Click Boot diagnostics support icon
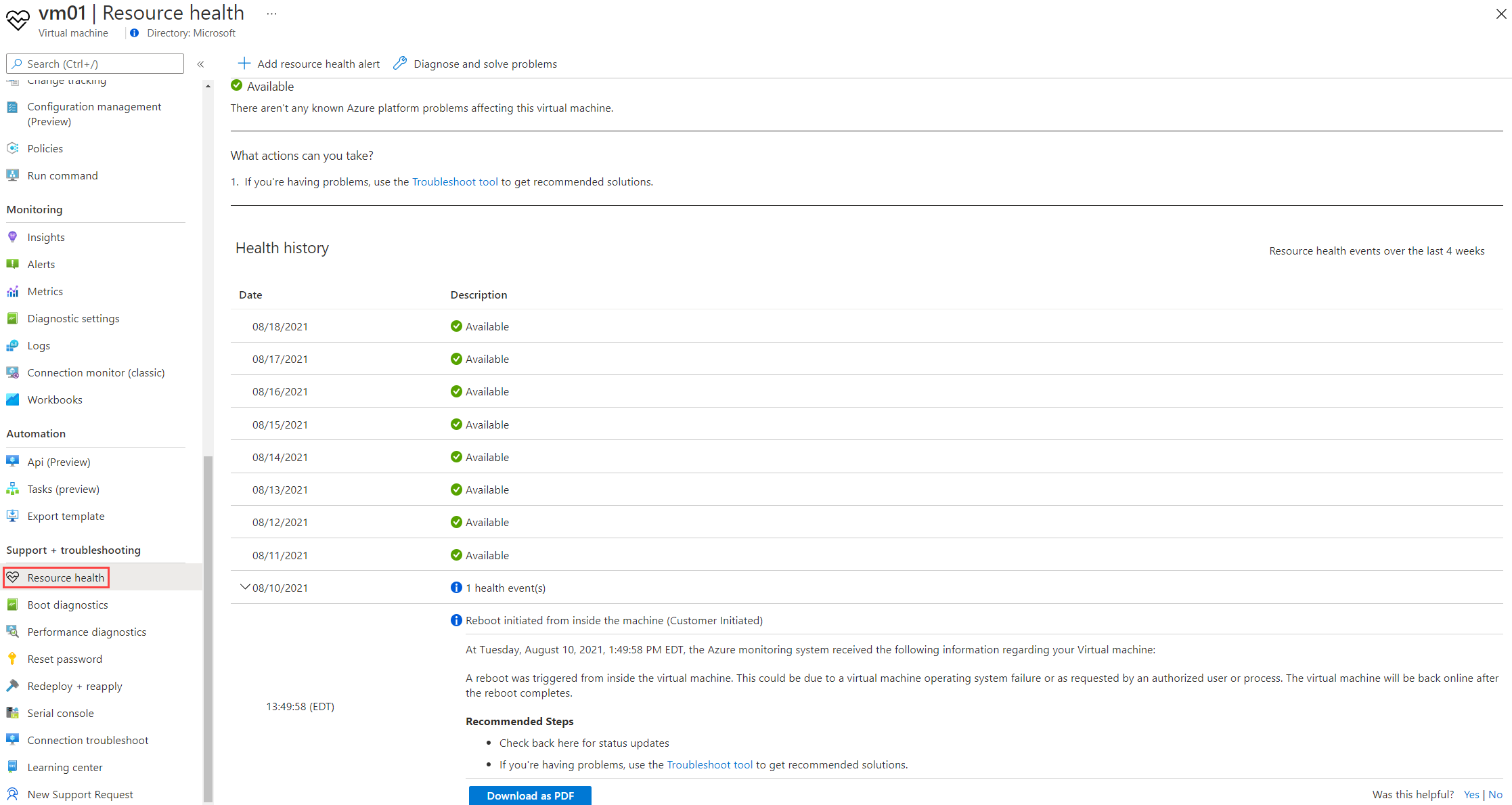Viewport: 1512px width, 805px height. coord(14,604)
